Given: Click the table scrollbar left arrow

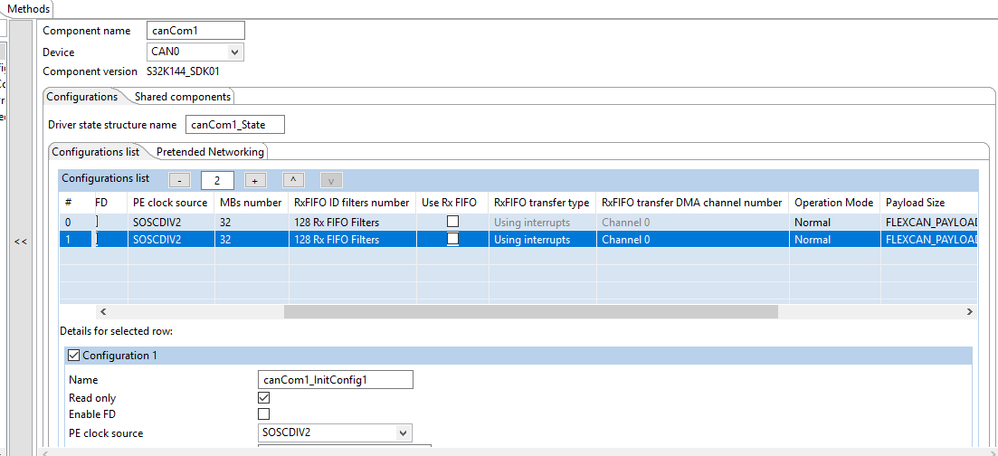Looking at the screenshot, I should 103,311.
